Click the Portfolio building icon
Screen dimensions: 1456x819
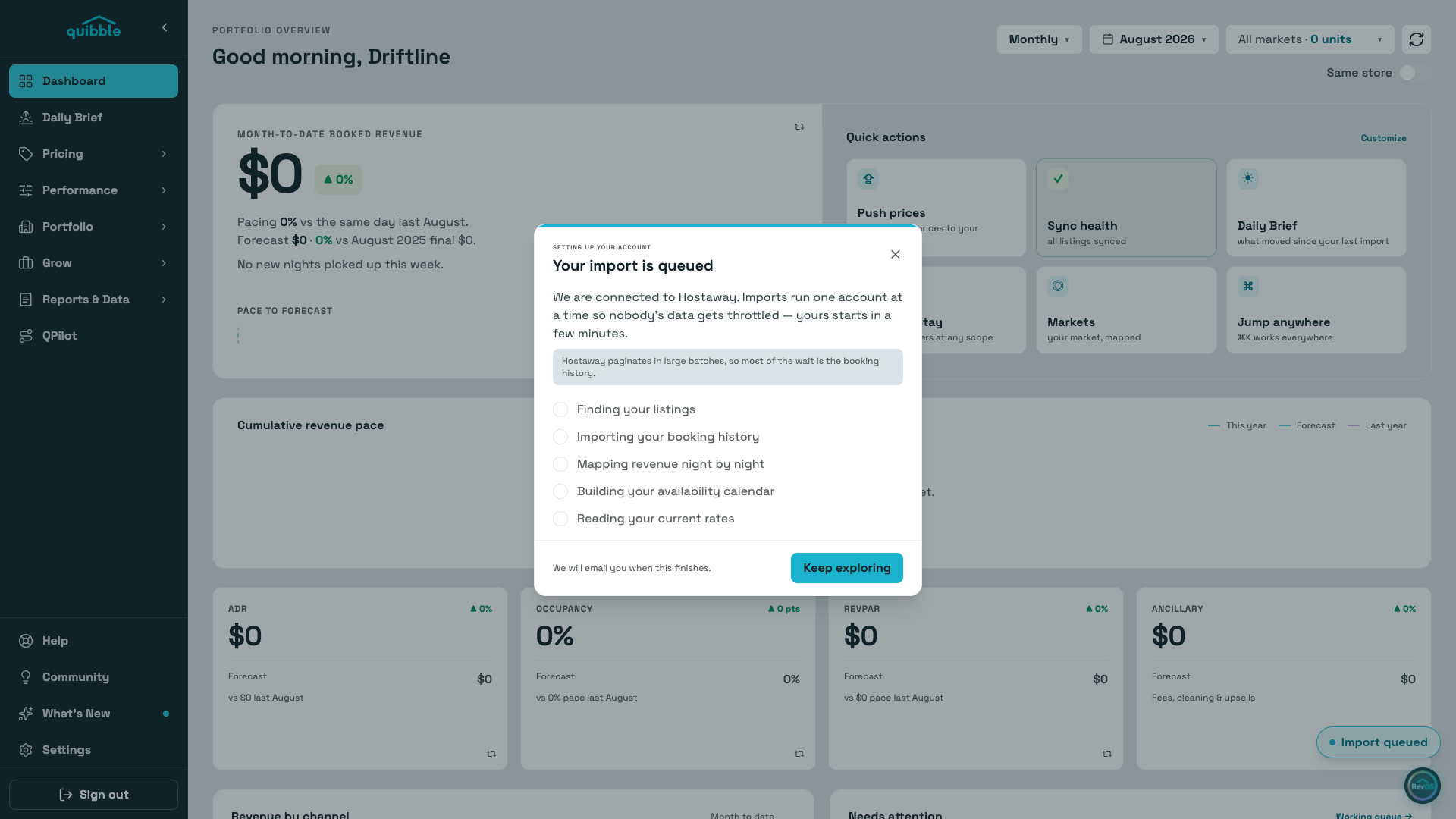[x=26, y=227]
